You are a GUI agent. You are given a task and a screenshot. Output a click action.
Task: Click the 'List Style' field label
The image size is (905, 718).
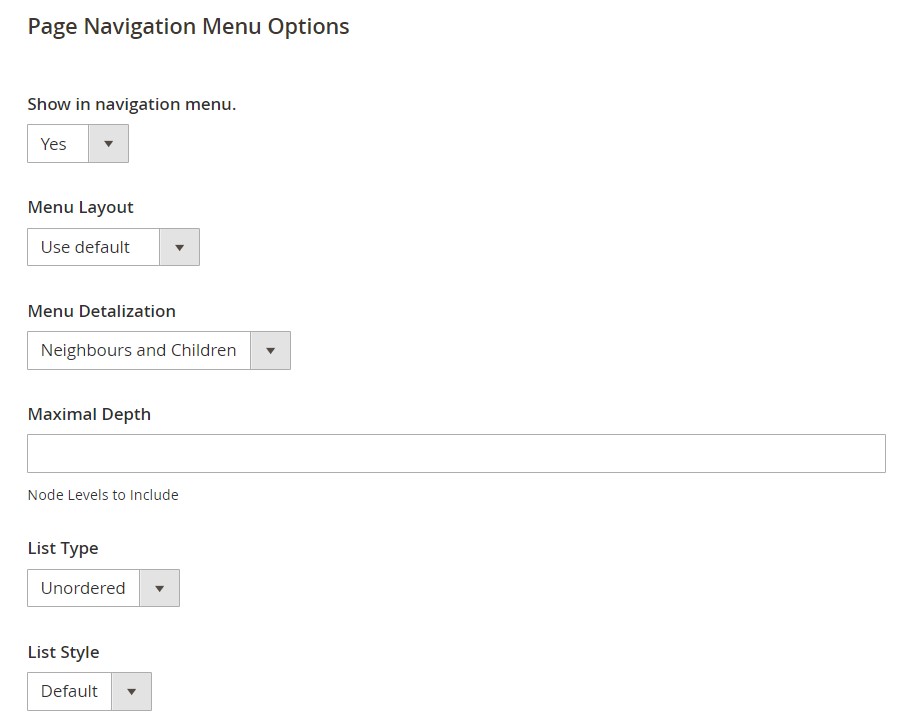tap(63, 652)
